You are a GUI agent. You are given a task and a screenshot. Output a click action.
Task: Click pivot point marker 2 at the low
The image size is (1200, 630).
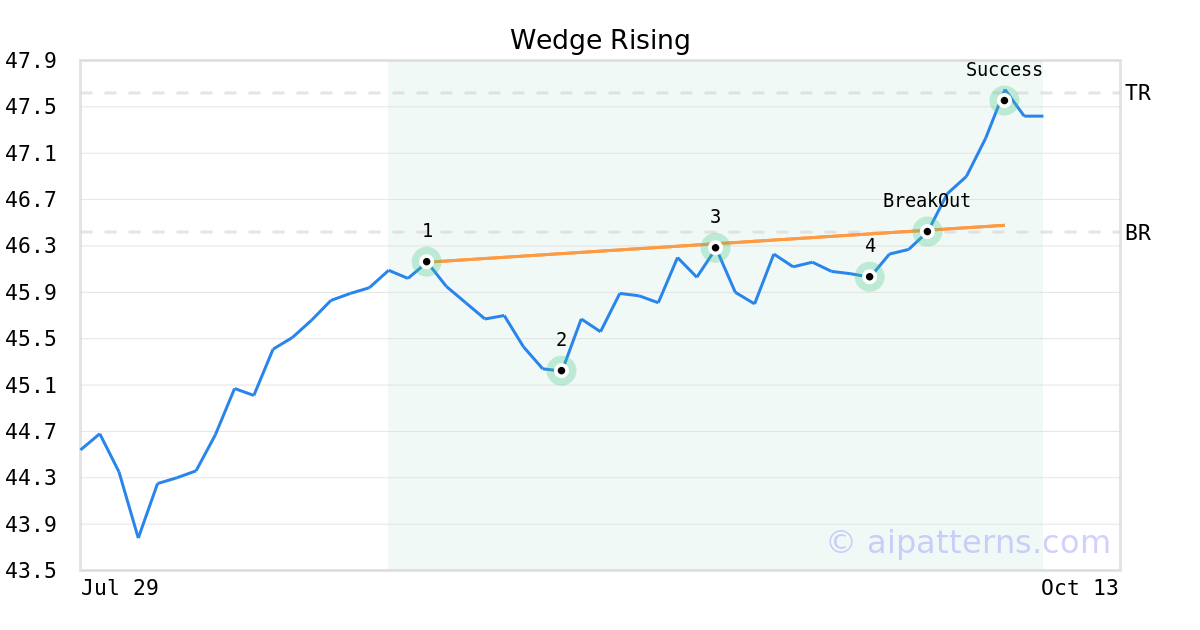562,371
